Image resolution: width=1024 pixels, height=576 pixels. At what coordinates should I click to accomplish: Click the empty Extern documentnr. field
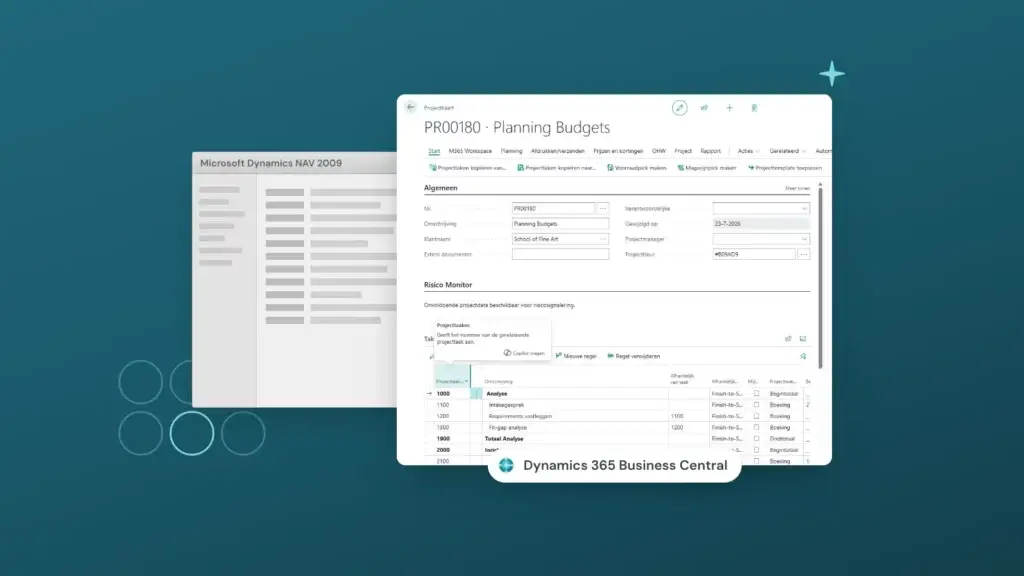(560, 254)
